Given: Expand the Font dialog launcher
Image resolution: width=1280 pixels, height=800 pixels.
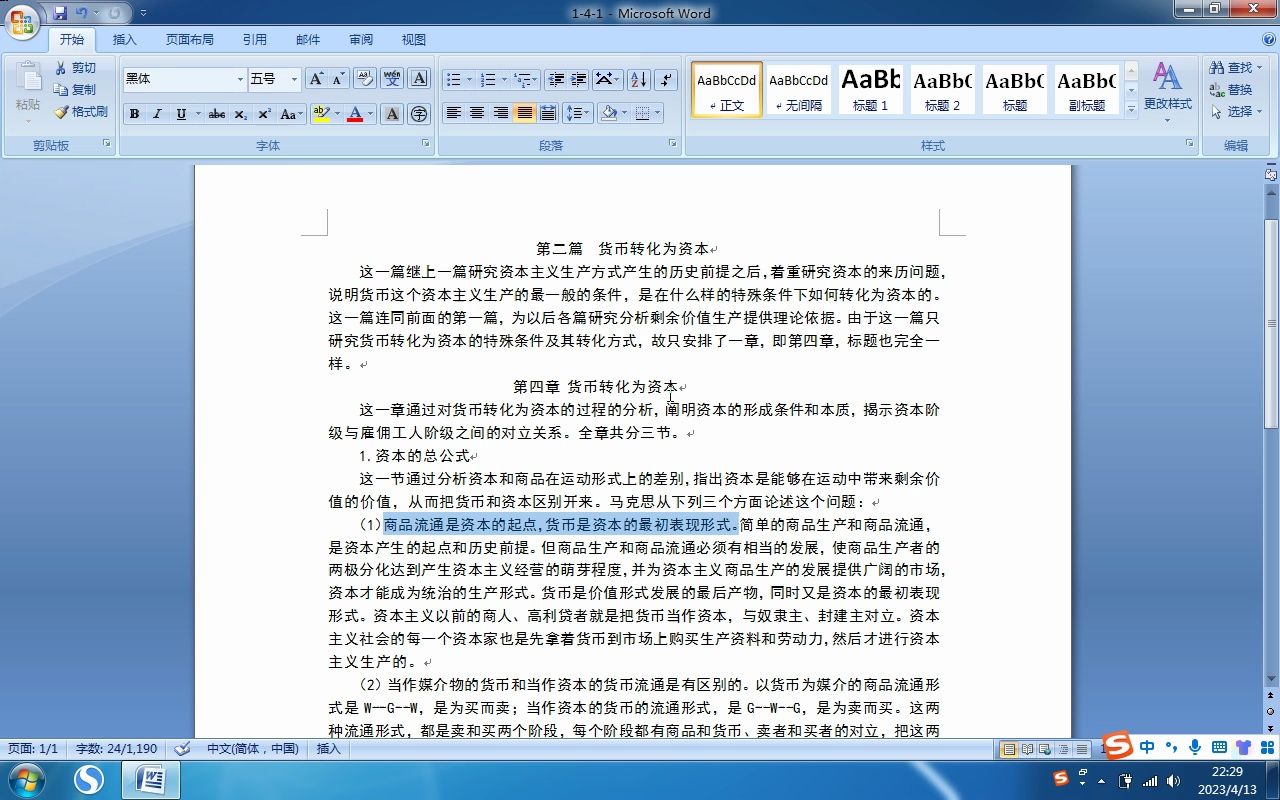Looking at the screenshot, I should tap(425, 144).
